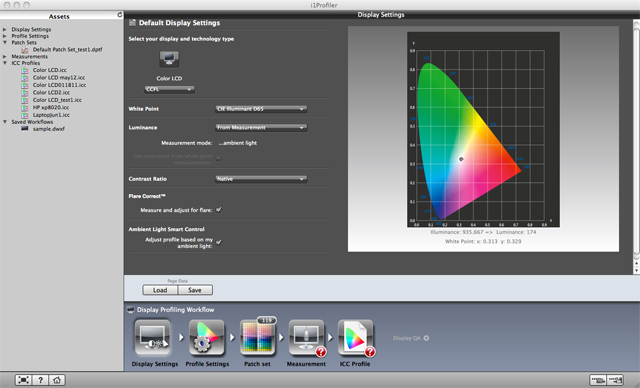Open the ICC Profile workflow step icon
The image size is (640, 388).
pos(356,338)
